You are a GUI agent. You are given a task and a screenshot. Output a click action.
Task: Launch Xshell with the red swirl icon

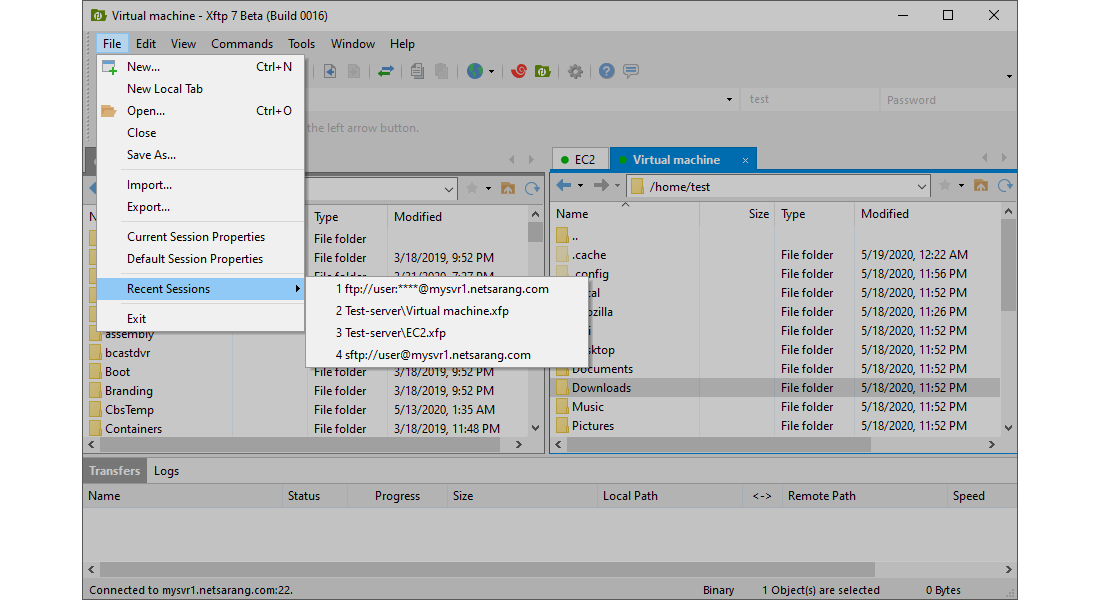pos(518,71)
